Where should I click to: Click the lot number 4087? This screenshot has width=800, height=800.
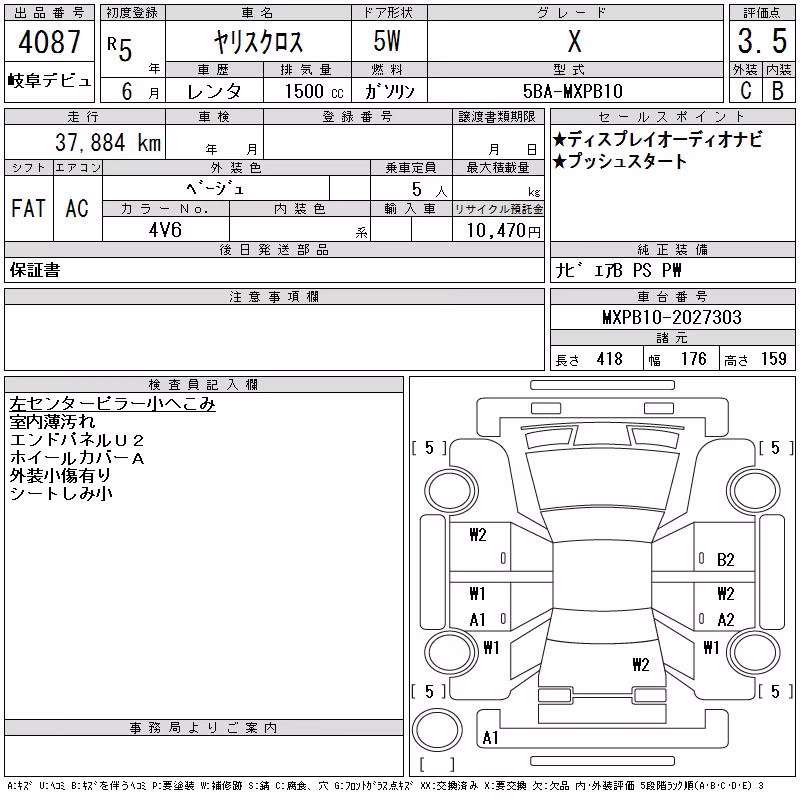tap(49, 42)
